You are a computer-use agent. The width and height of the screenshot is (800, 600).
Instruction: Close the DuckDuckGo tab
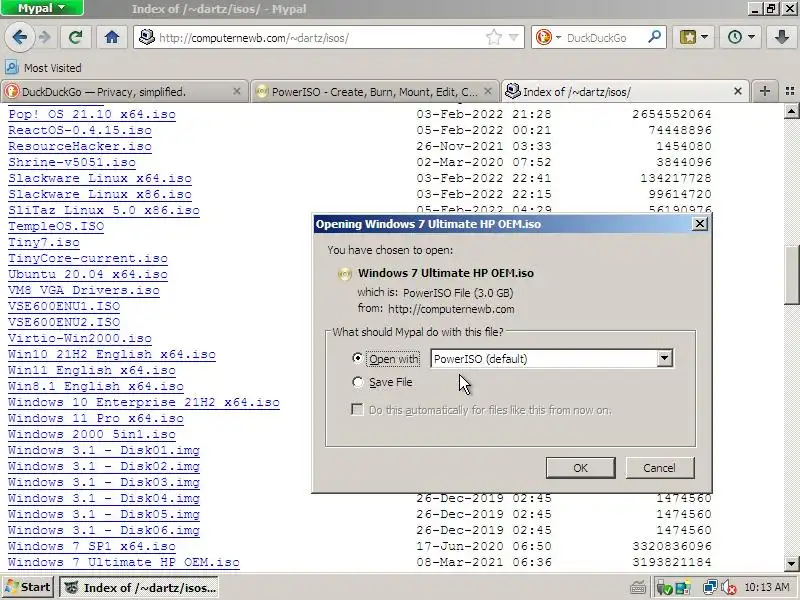(236, 91)
